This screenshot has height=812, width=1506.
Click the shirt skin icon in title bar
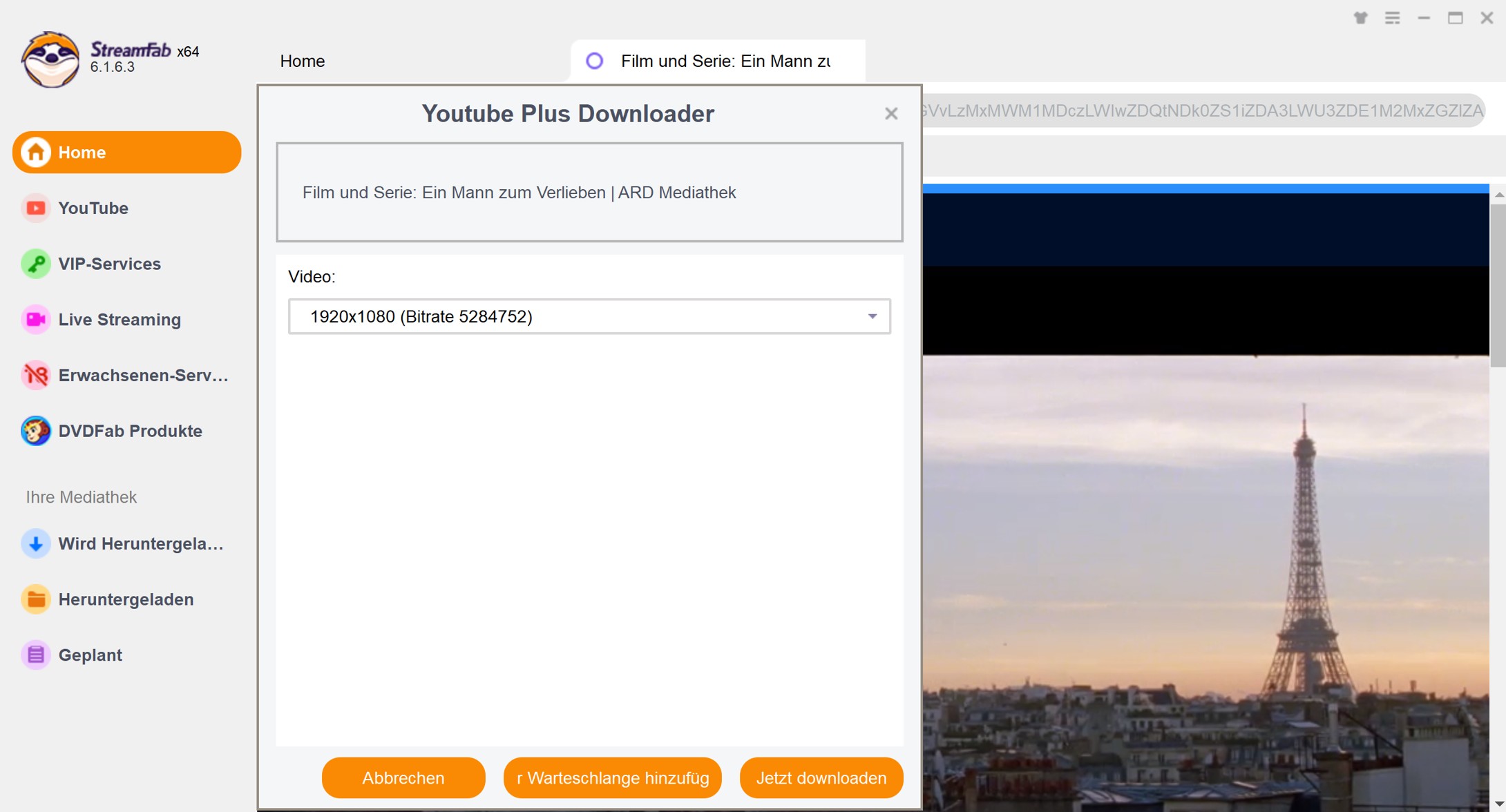click(1360, 18)
